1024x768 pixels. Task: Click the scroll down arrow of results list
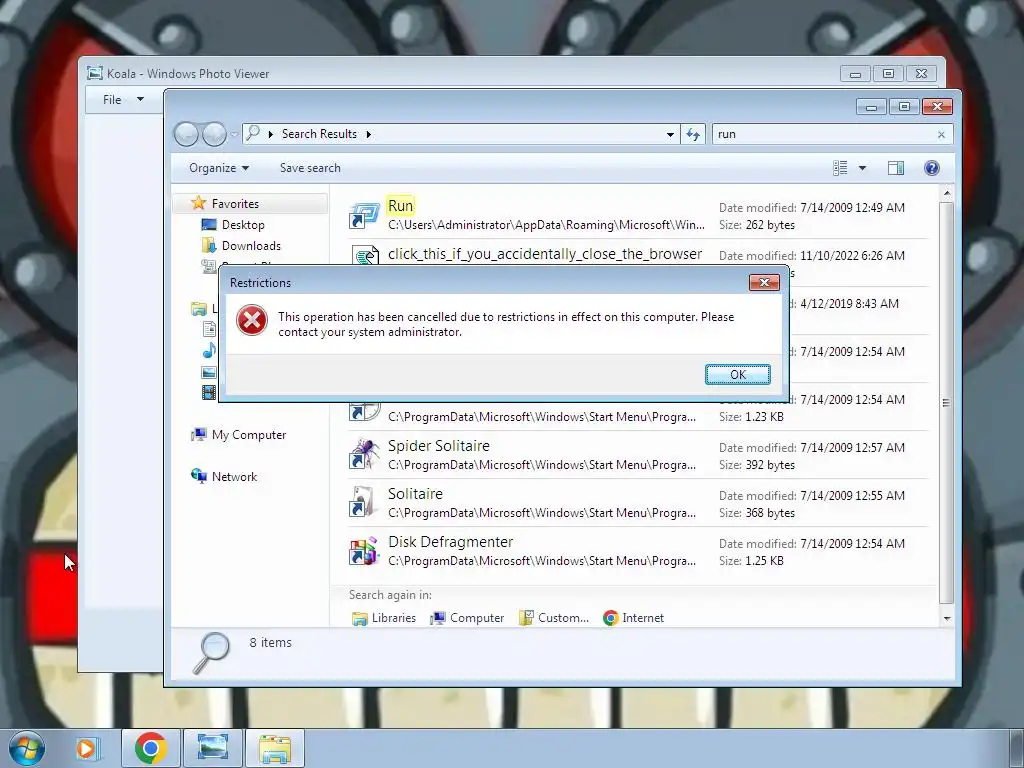pos(946,618)
